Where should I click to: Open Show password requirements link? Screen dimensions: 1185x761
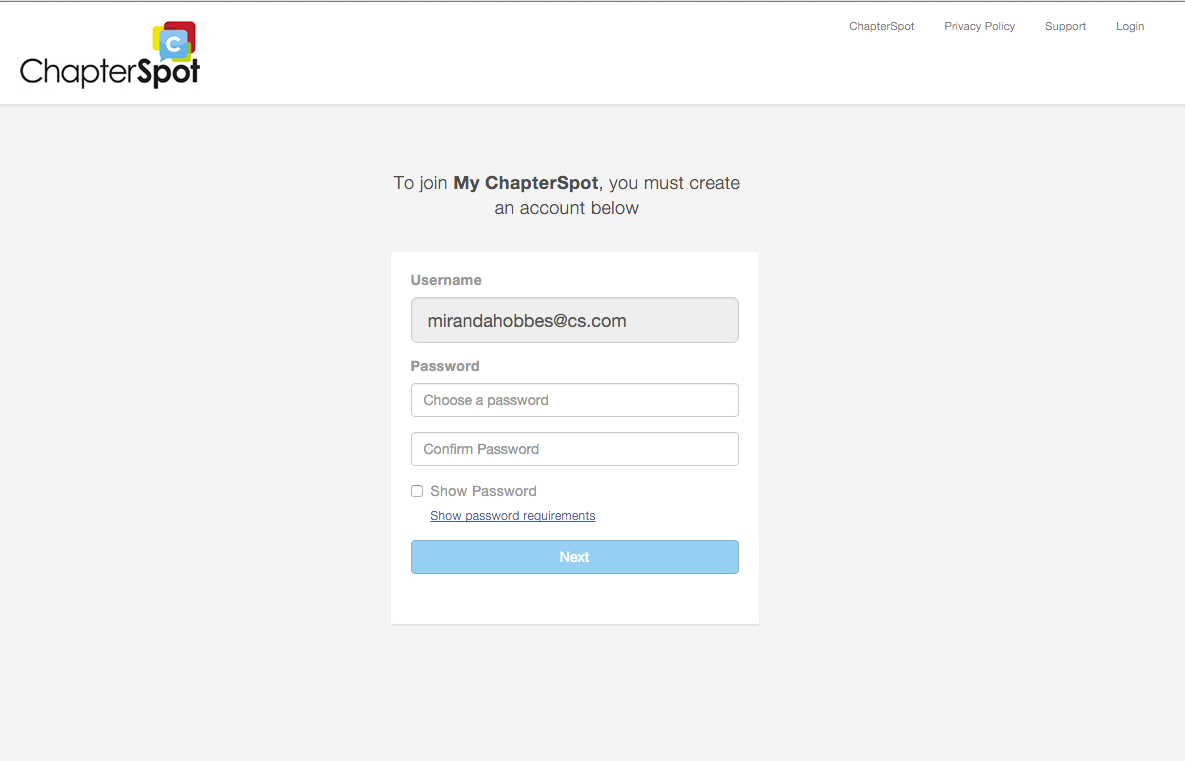click(x=512, y=515)
